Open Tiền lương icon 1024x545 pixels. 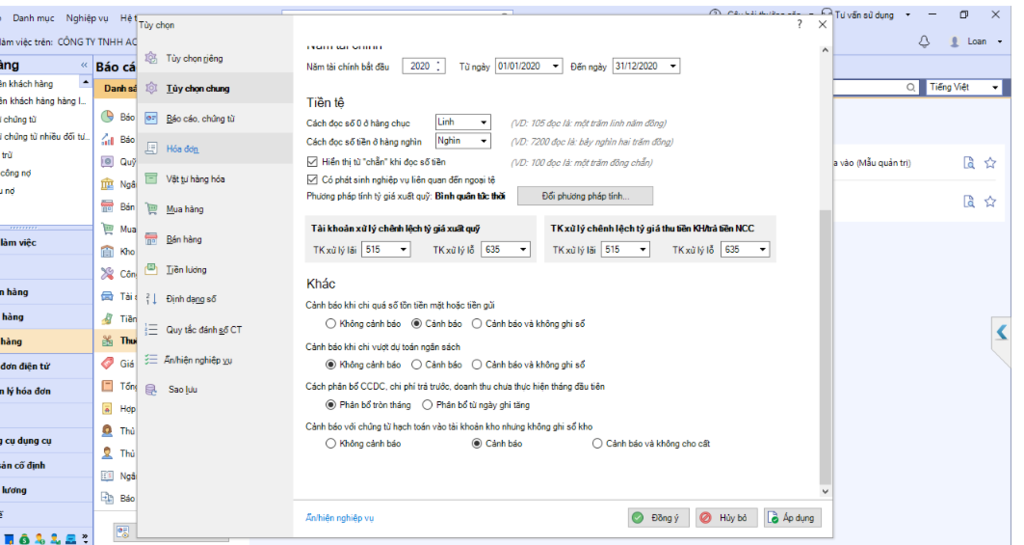(151, 269)
